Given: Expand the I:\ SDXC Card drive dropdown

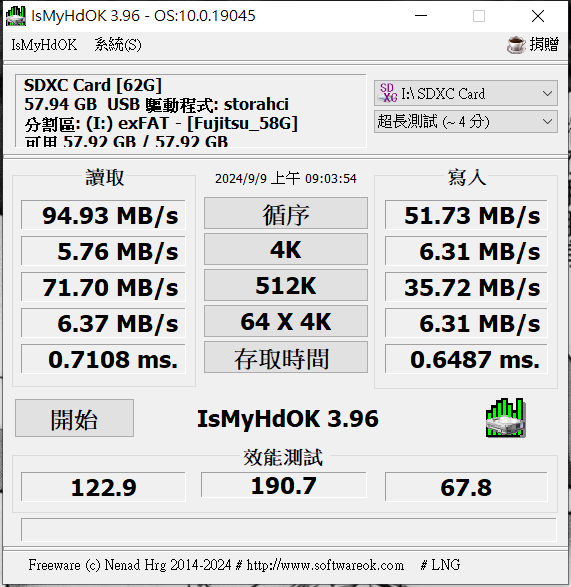Looking at the screenshot, I should click(465, 93).
